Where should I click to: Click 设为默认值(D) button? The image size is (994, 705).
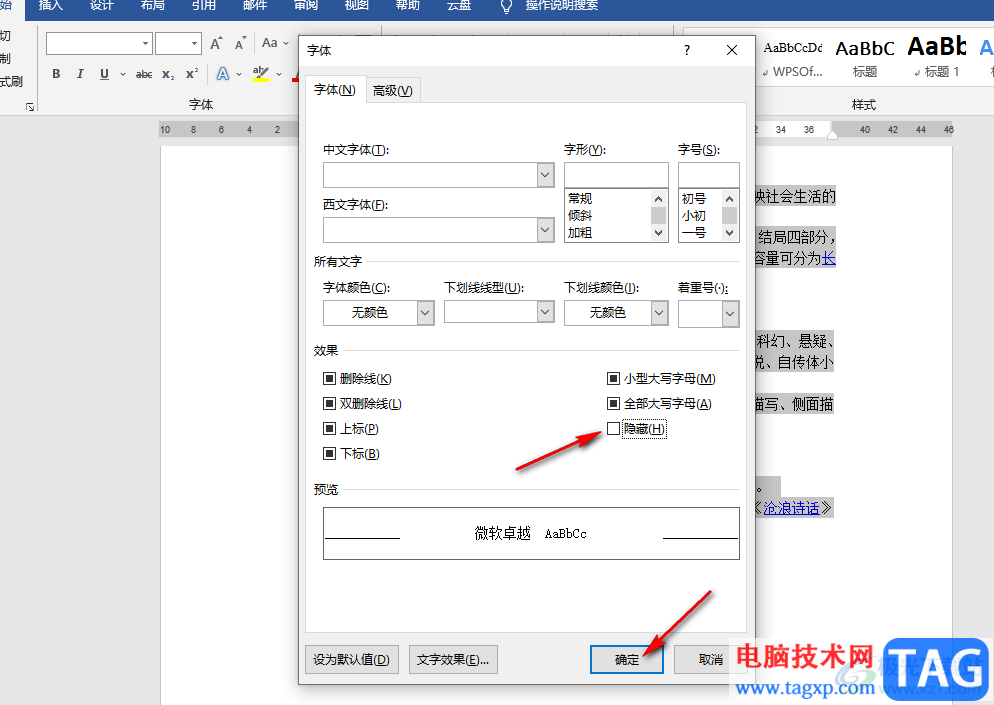pos(351,659)
